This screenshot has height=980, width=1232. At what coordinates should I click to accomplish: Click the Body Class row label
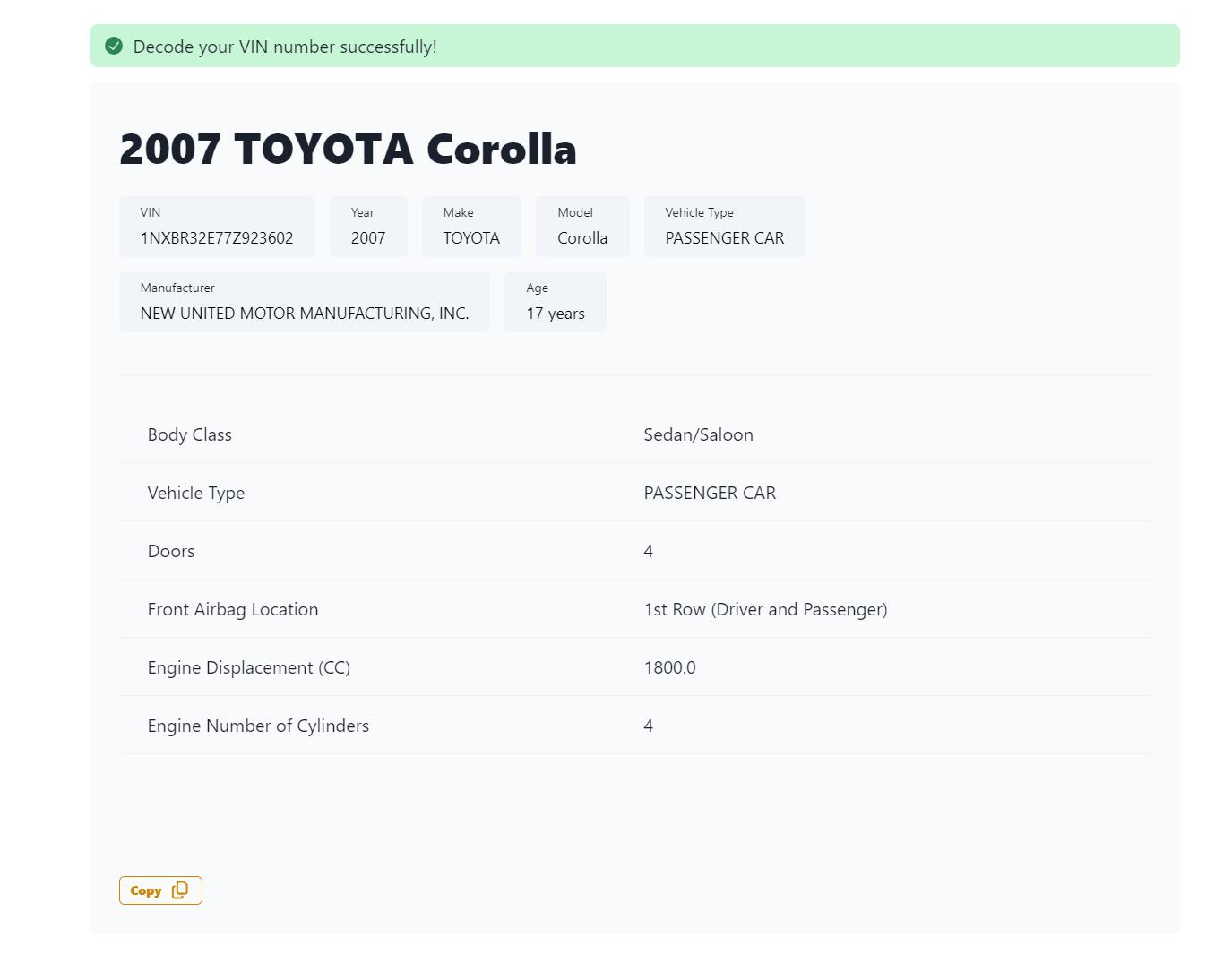coord(190,434)
